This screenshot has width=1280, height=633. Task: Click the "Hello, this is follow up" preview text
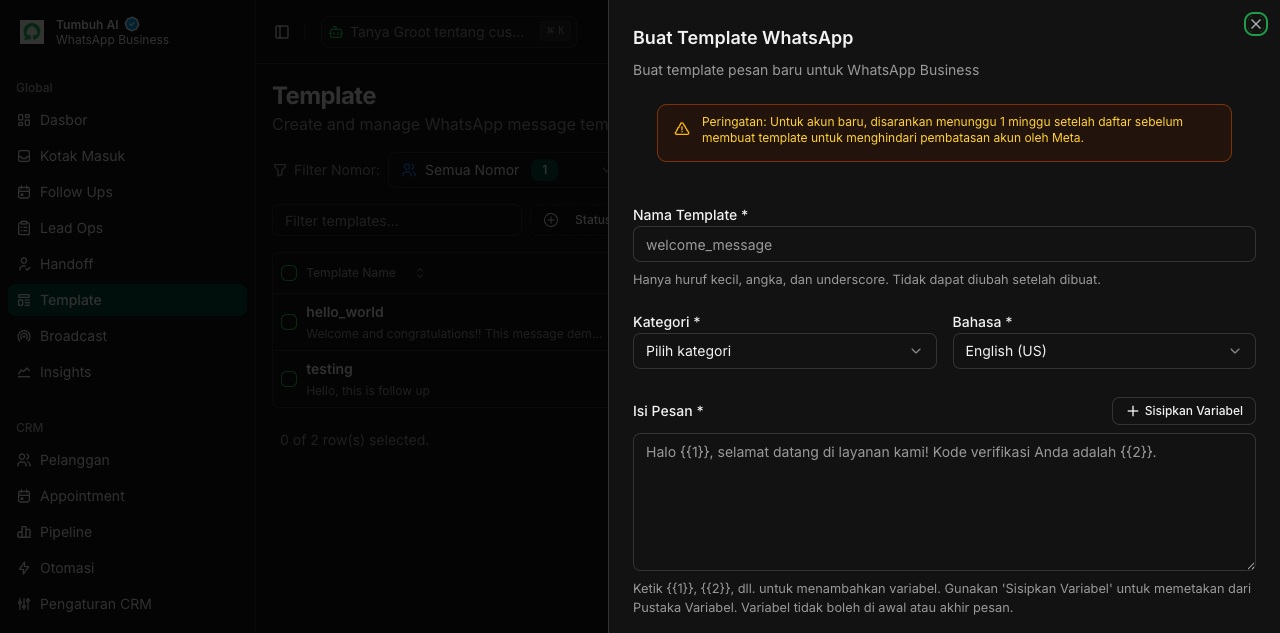coord(368,390)
